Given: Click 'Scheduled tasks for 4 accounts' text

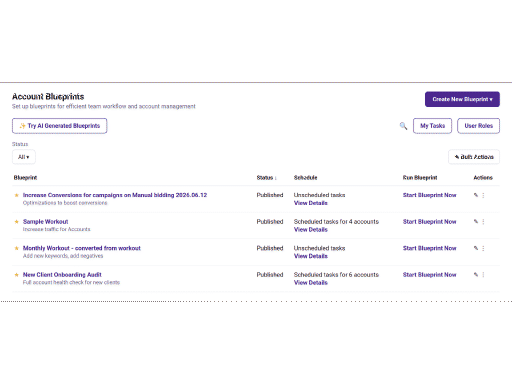Looking at the screenshot, I should [x=336, y=222].
